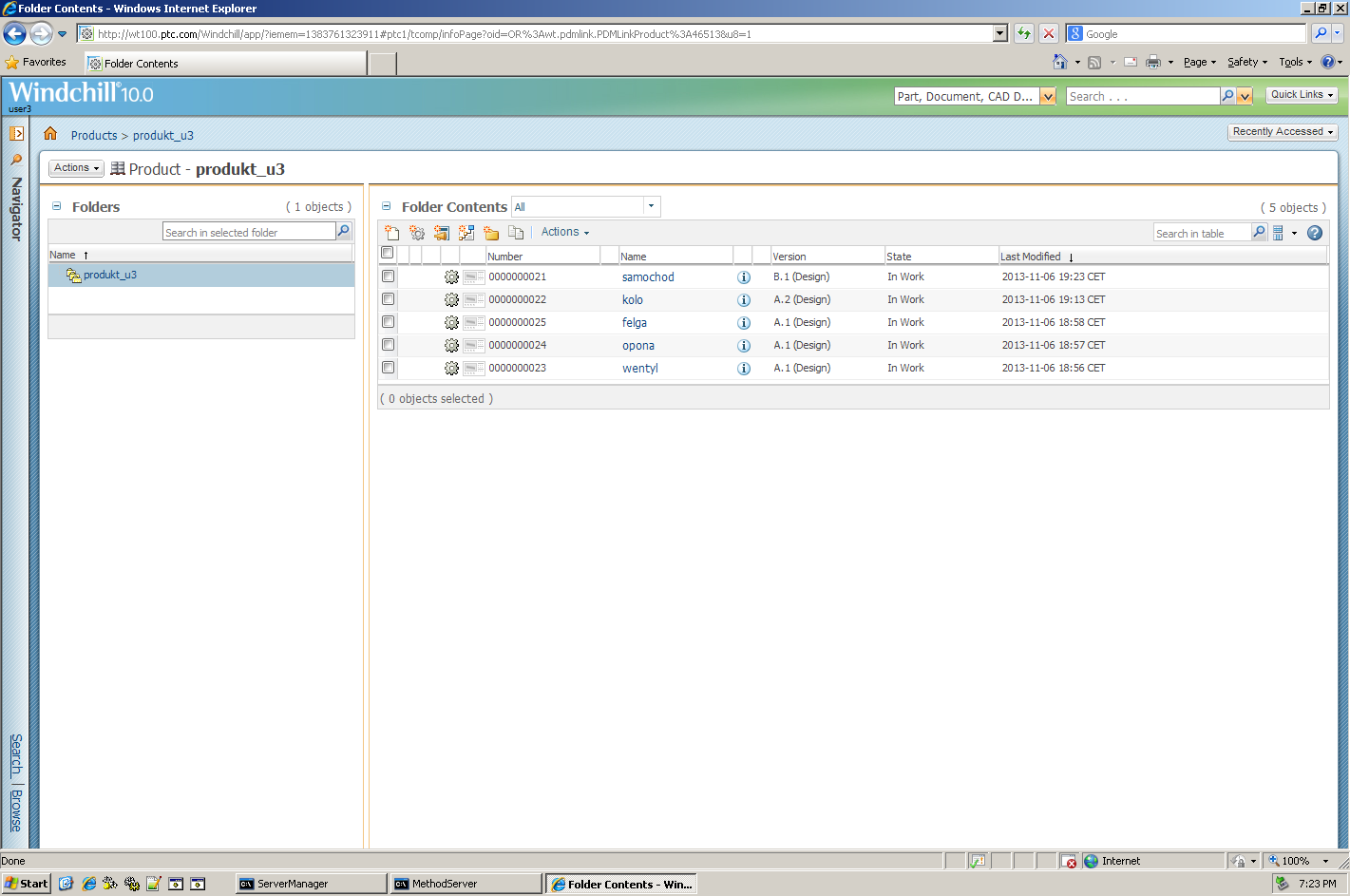
Task: Check the checkbox for row samochod
Action: [388, 276]
